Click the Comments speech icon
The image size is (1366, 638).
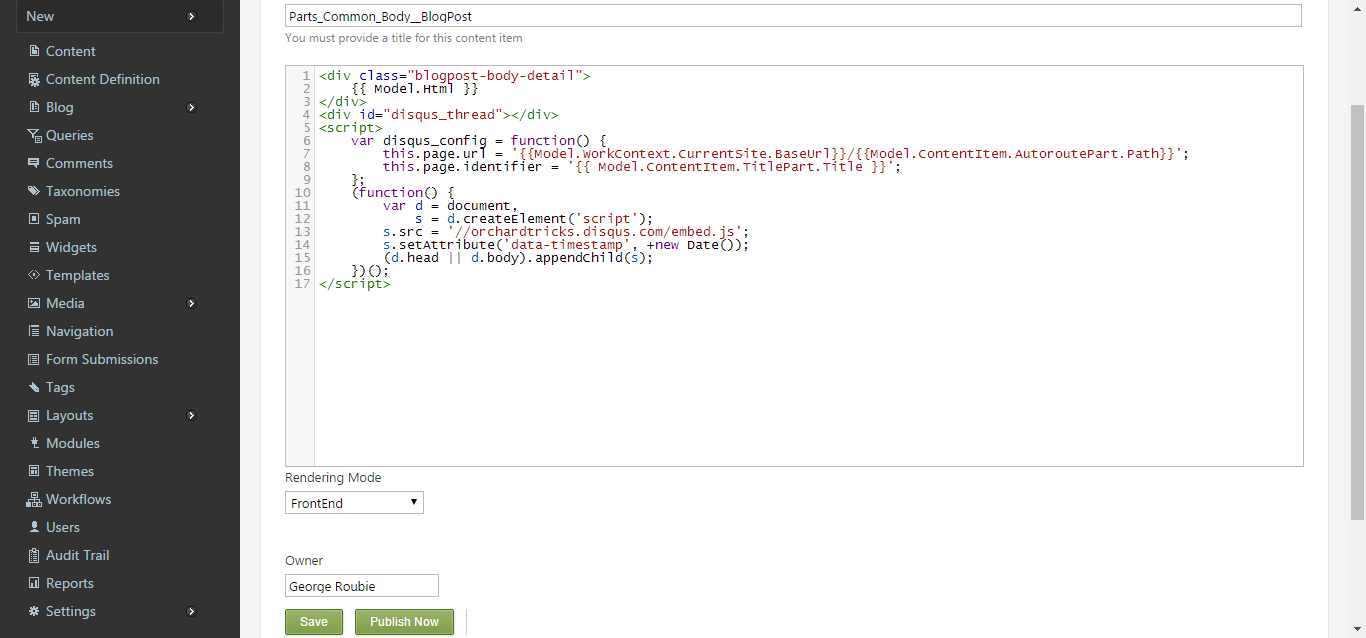pyautogui.click(x=34, y=163)
